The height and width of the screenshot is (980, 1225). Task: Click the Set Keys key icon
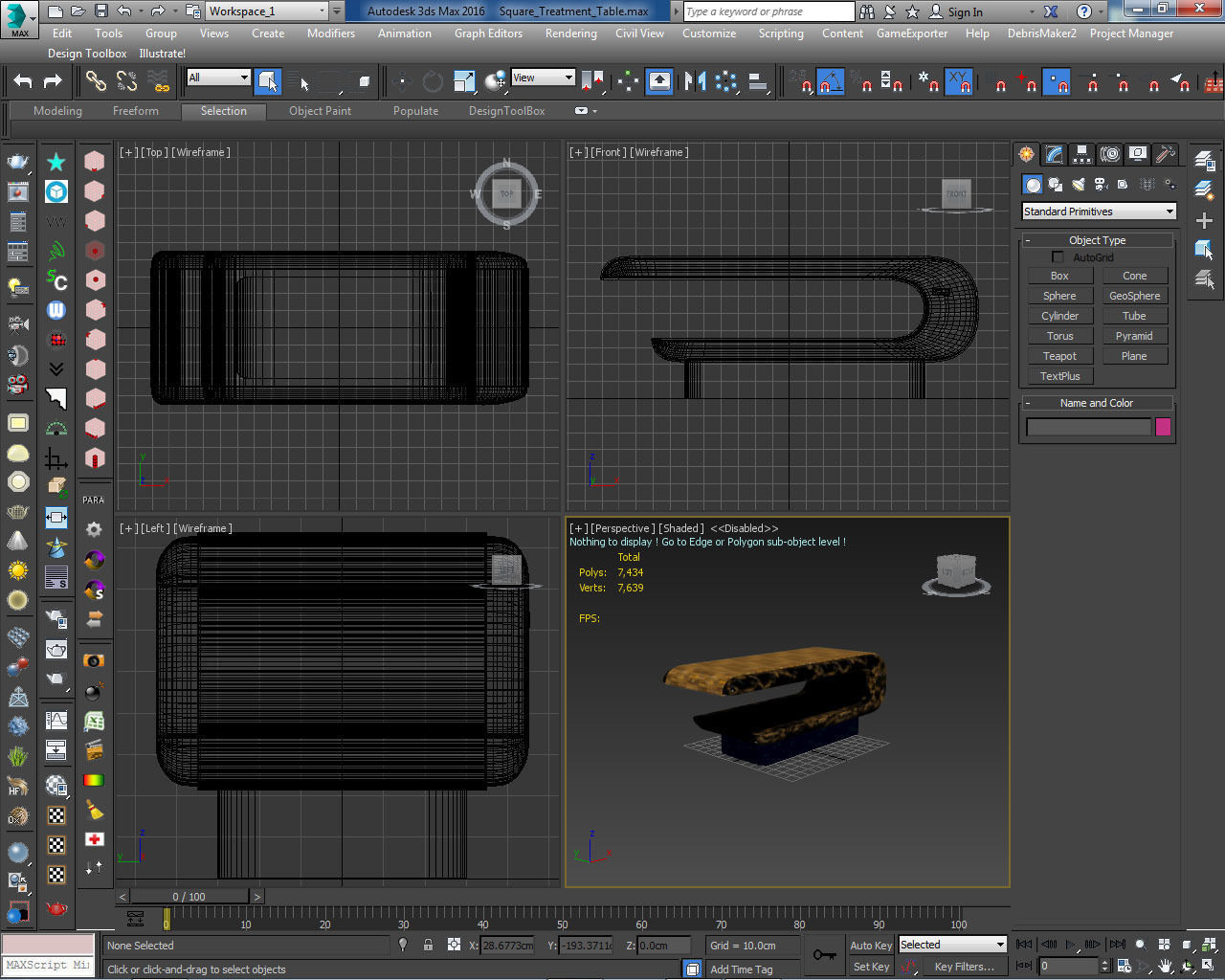point(824,955)
